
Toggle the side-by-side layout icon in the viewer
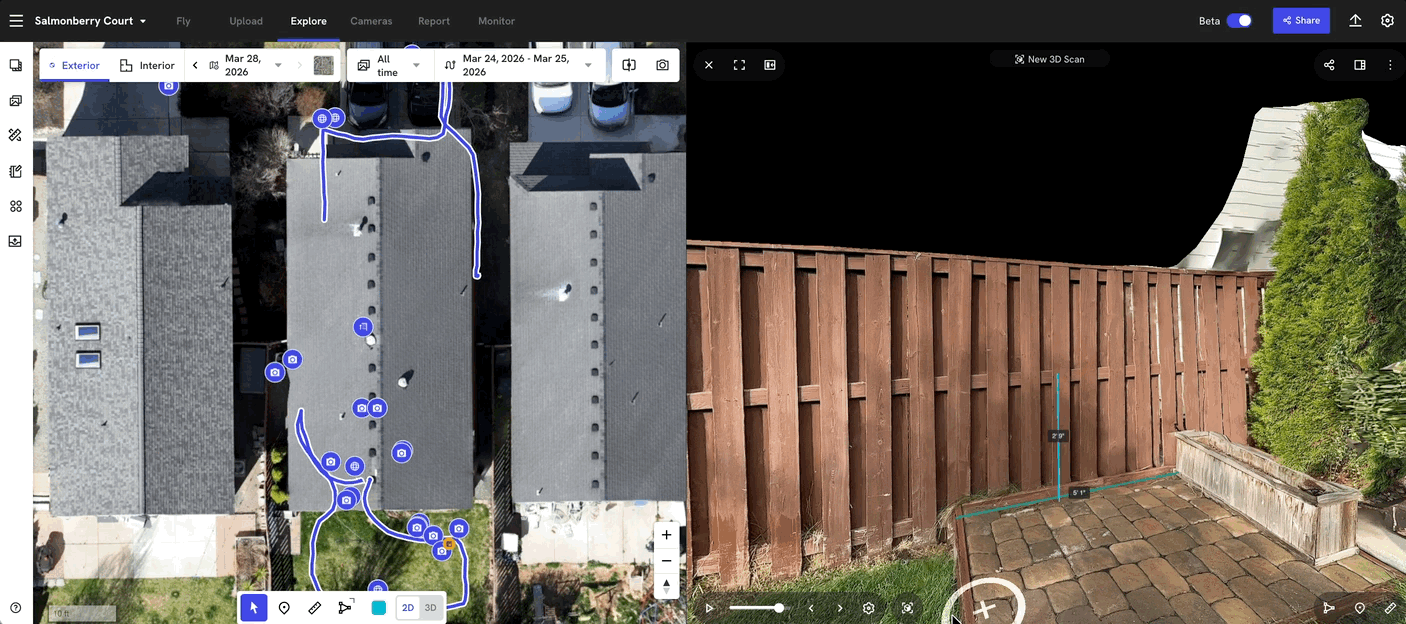[770, 65]
